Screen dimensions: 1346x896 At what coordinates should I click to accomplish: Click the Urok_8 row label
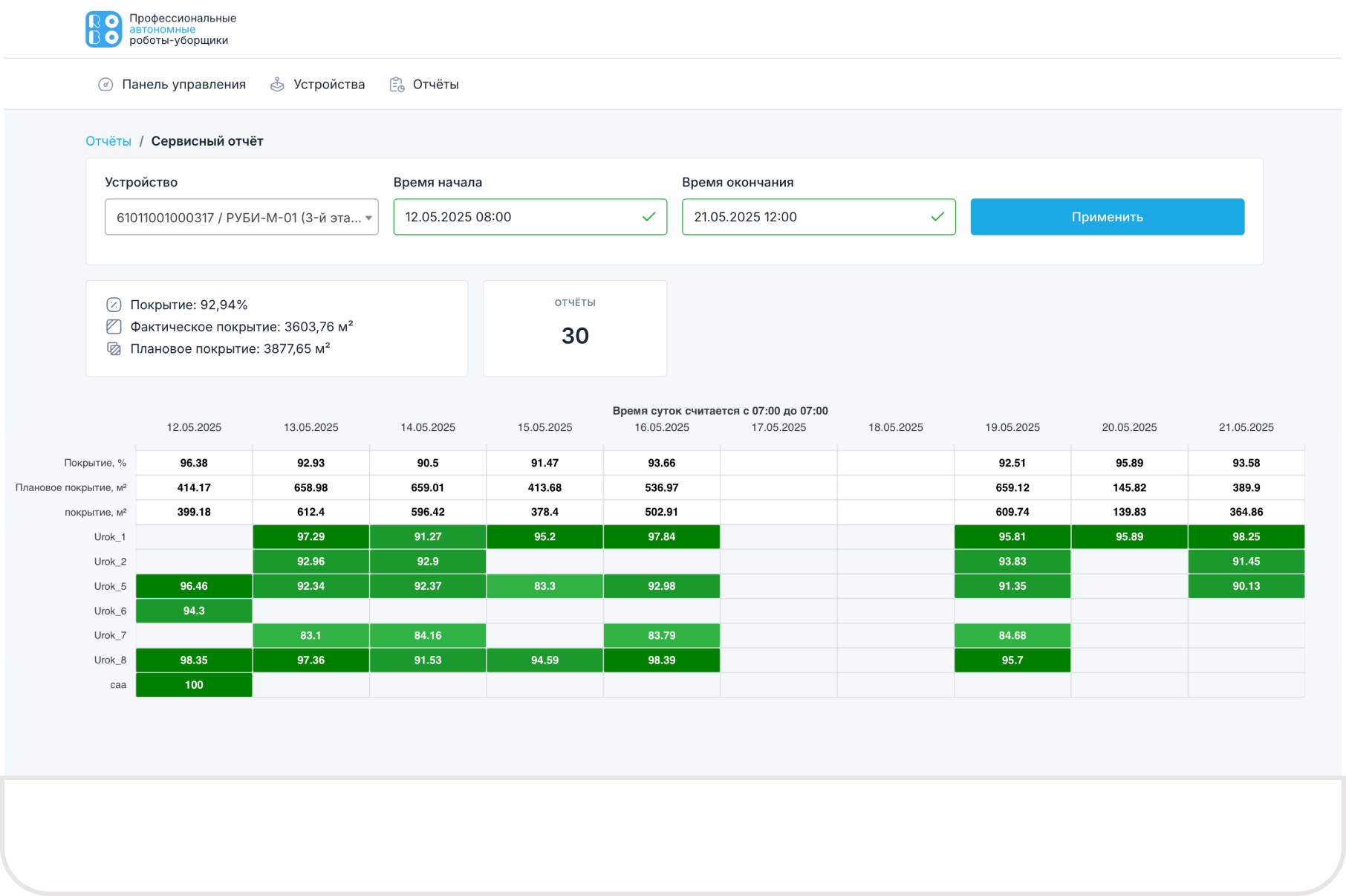pyautogui.click(x=110, y=660)
